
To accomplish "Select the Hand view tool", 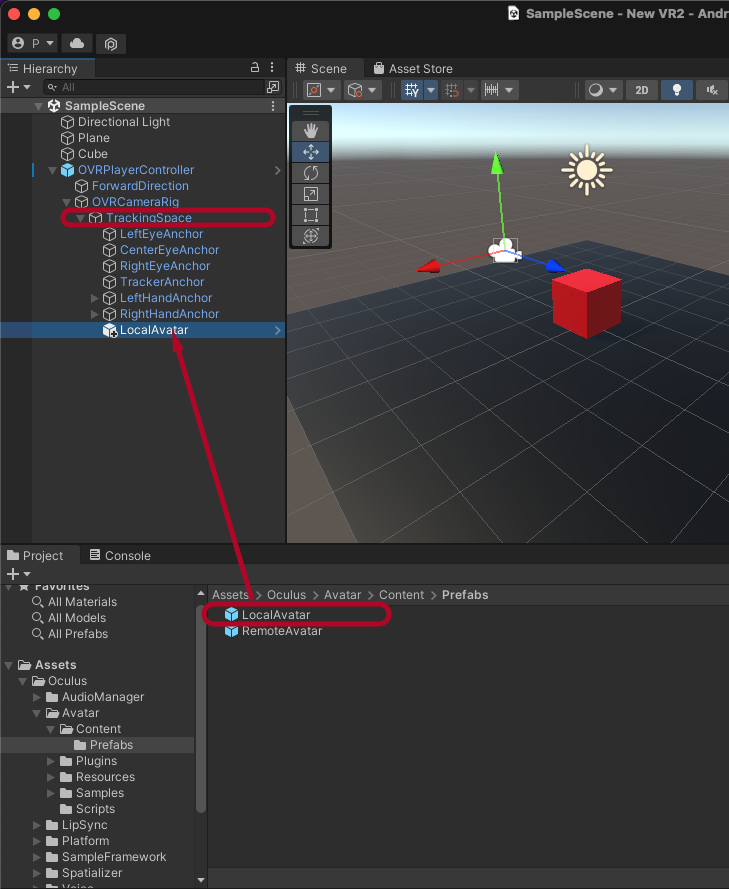I will (311, 131).
